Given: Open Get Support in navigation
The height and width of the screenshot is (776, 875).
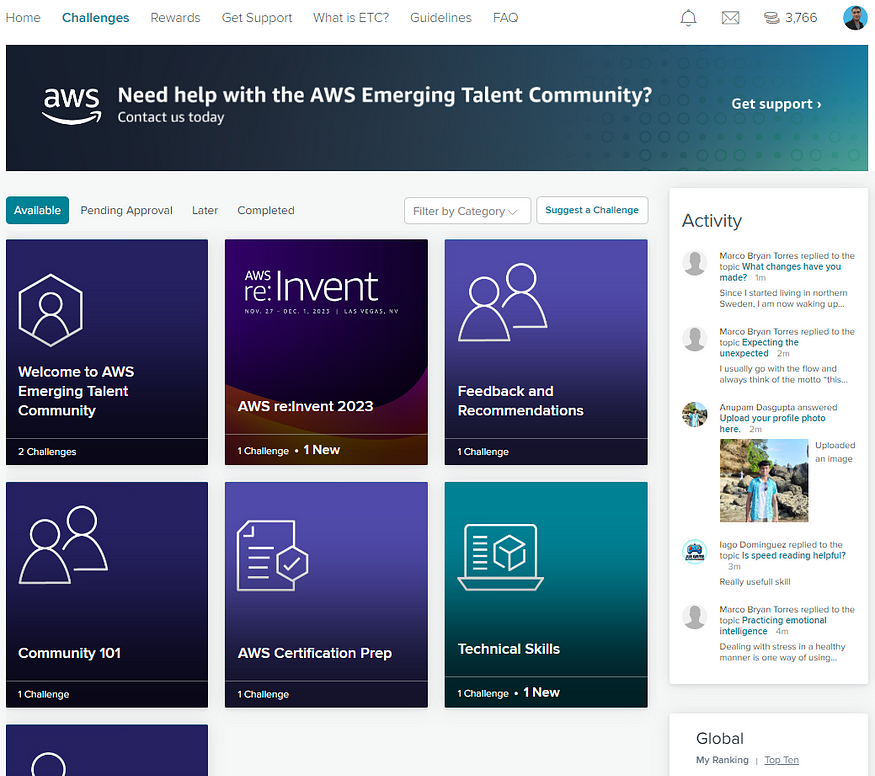Looking at the screenshot, I should (x=257, y=18).
